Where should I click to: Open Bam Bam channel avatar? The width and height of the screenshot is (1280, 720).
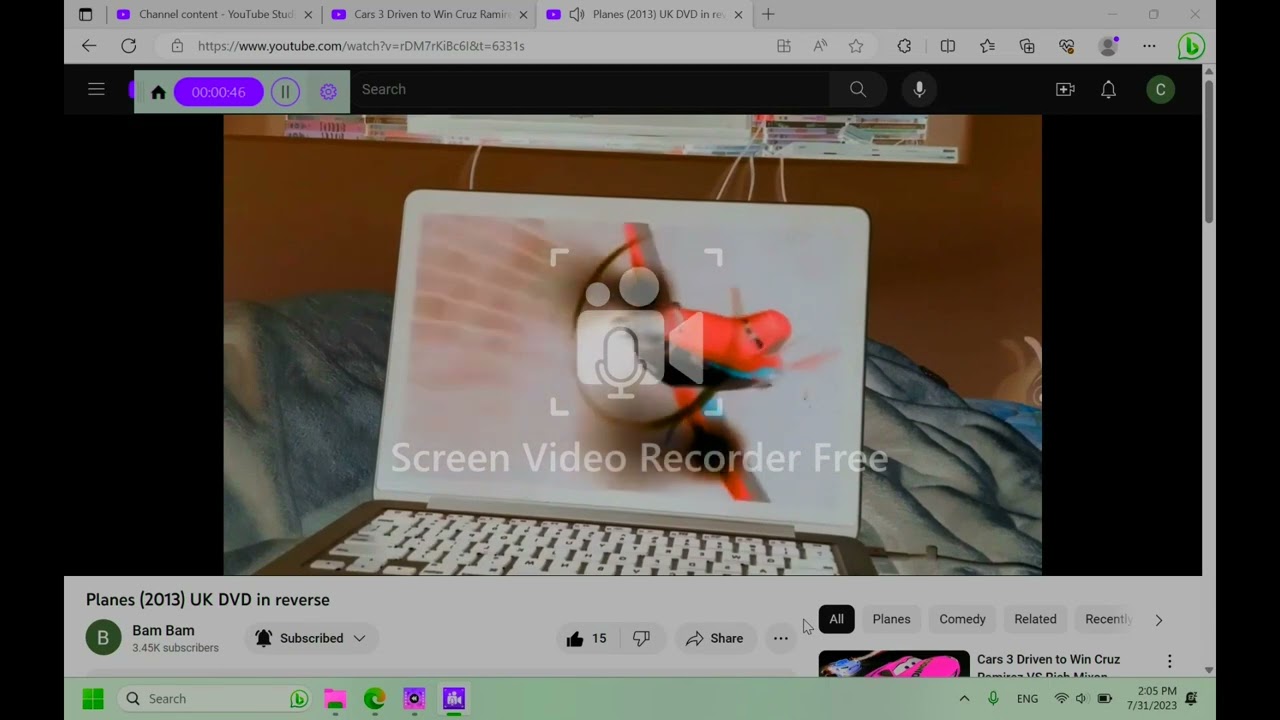[x=103, y=638]
